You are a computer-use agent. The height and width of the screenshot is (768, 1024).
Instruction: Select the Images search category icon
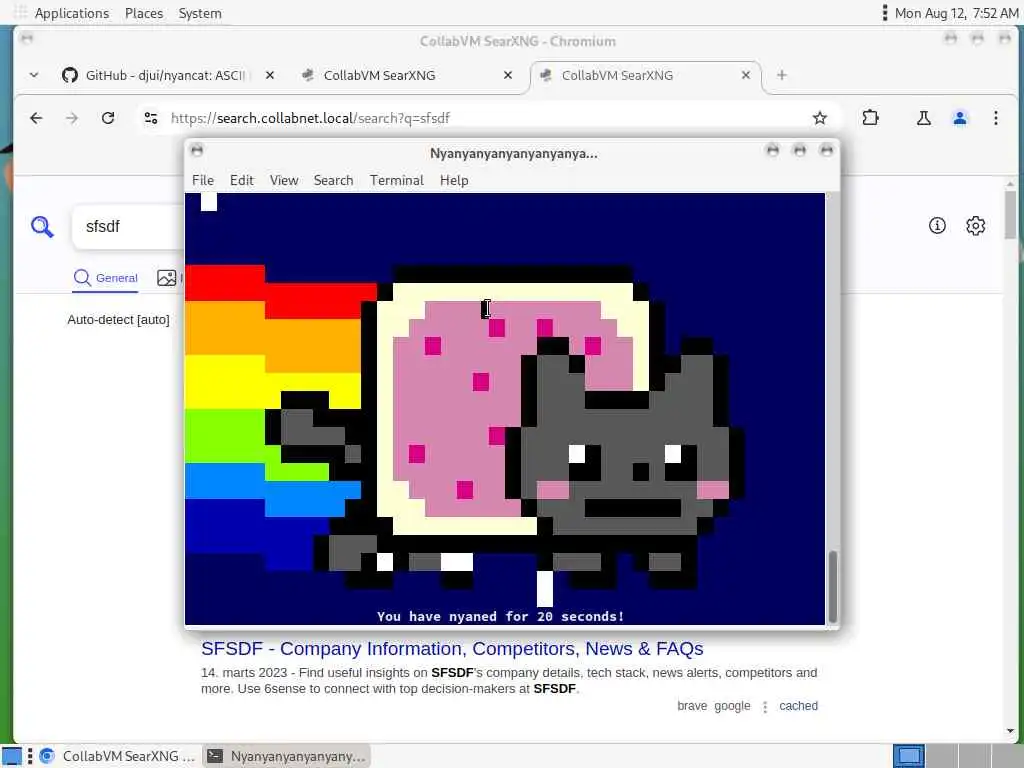point(167,278)
